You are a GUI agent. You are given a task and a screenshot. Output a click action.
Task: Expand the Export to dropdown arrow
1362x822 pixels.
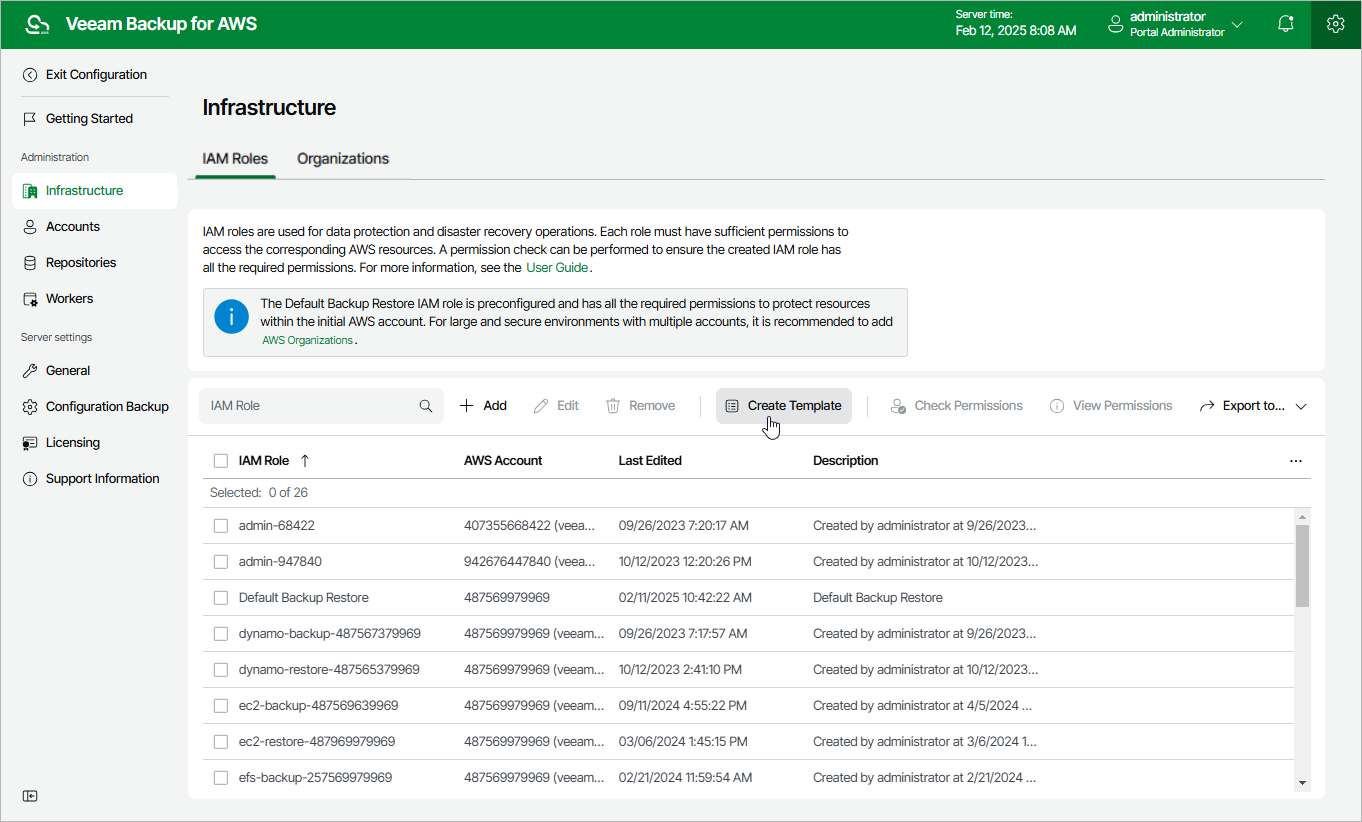(x=1301, y=407)
